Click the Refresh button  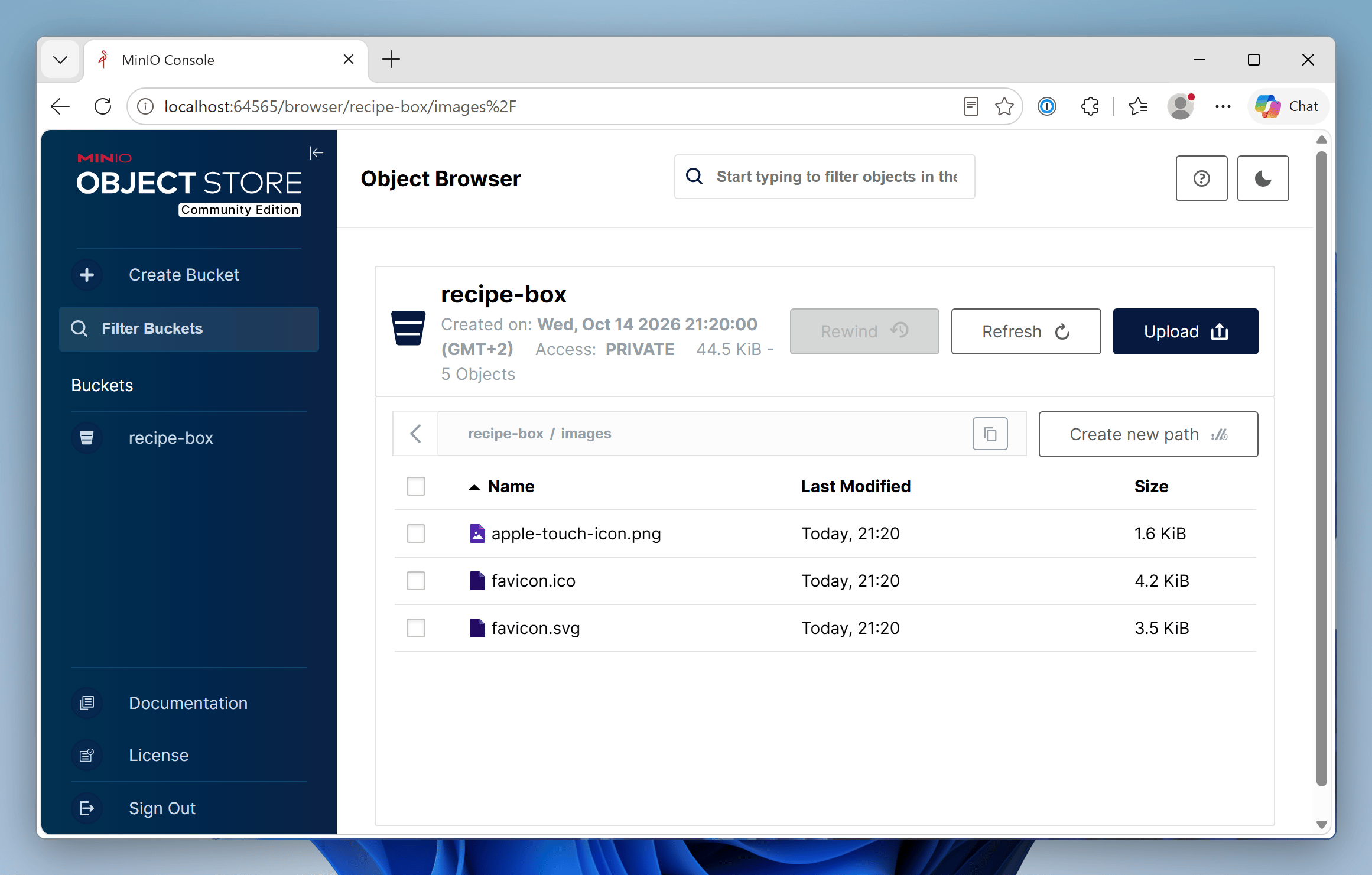pyautogui.click(x=1026, y=331)
